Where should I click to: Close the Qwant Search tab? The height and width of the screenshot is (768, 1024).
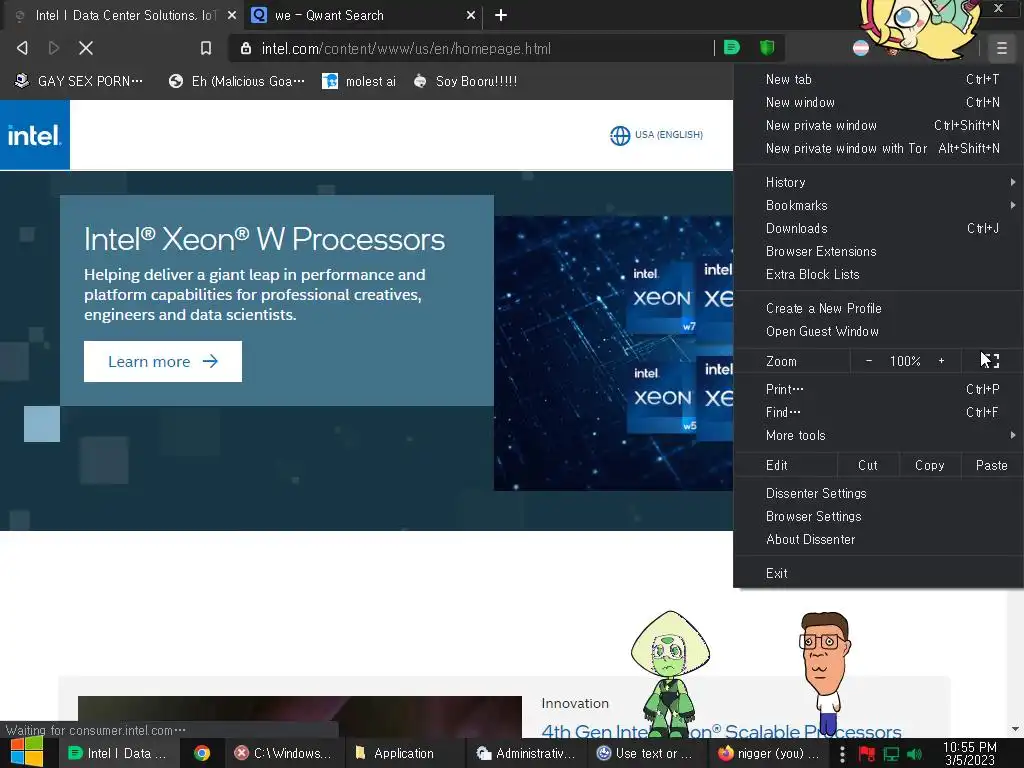pyautogui.click(x=470, y=15)
